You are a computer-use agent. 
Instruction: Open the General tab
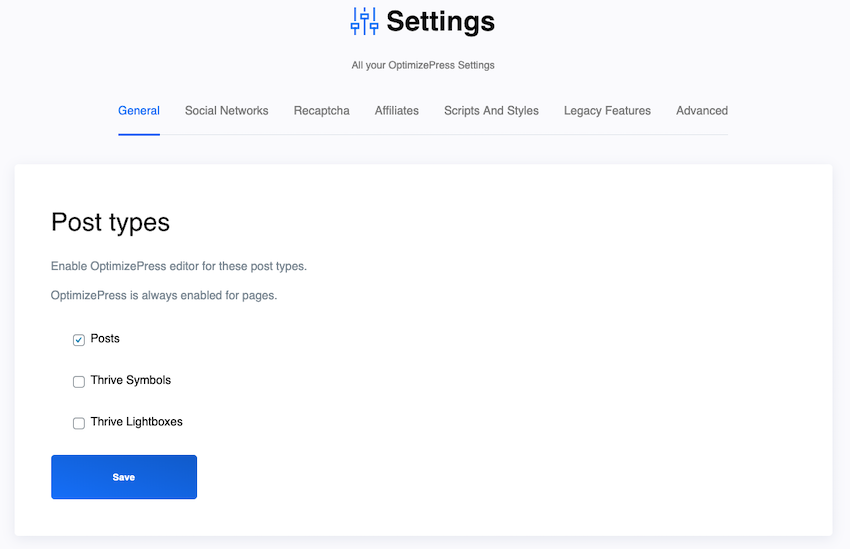[x=139, y=111]
